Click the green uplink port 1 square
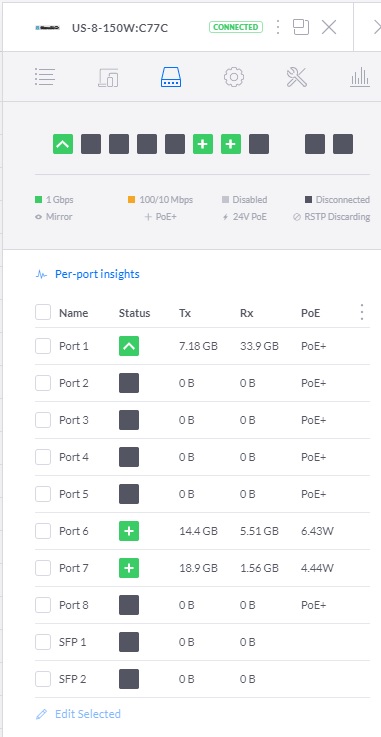 pyautogui.click(x=63, y=144)
